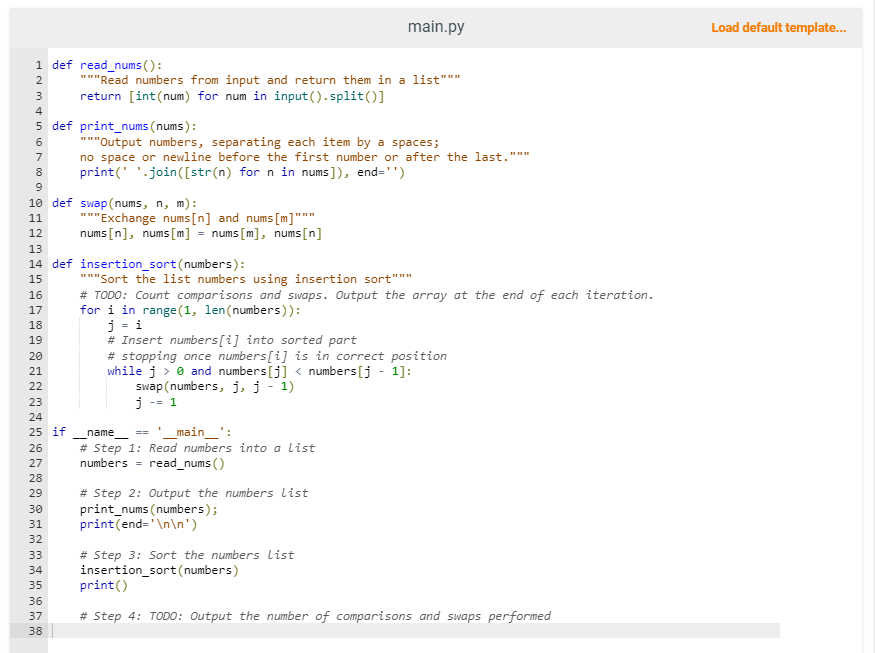Click the "Load default template..." link
The width and height of the screenshot is (875, 653).
(x=779, y=27)
